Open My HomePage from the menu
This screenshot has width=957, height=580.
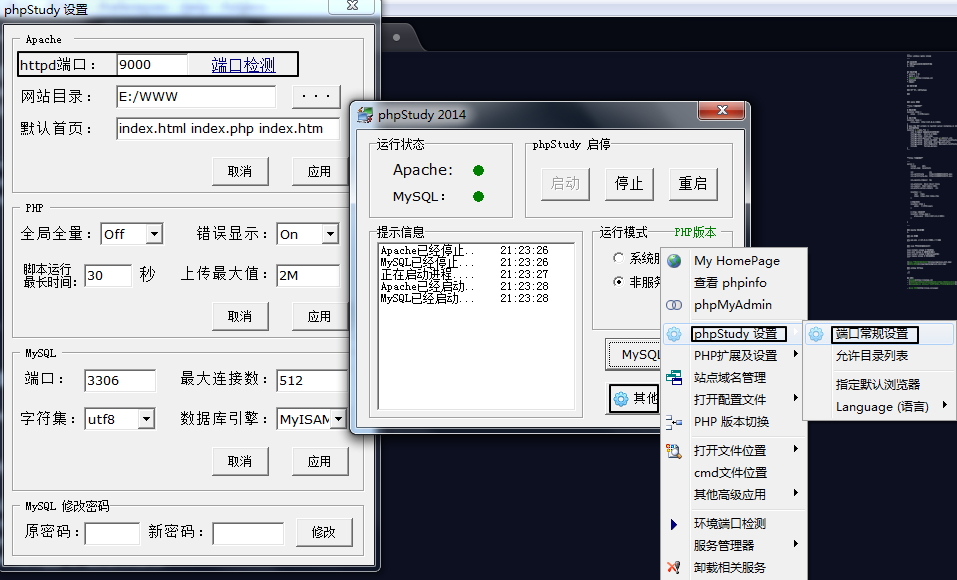[737, 261]
